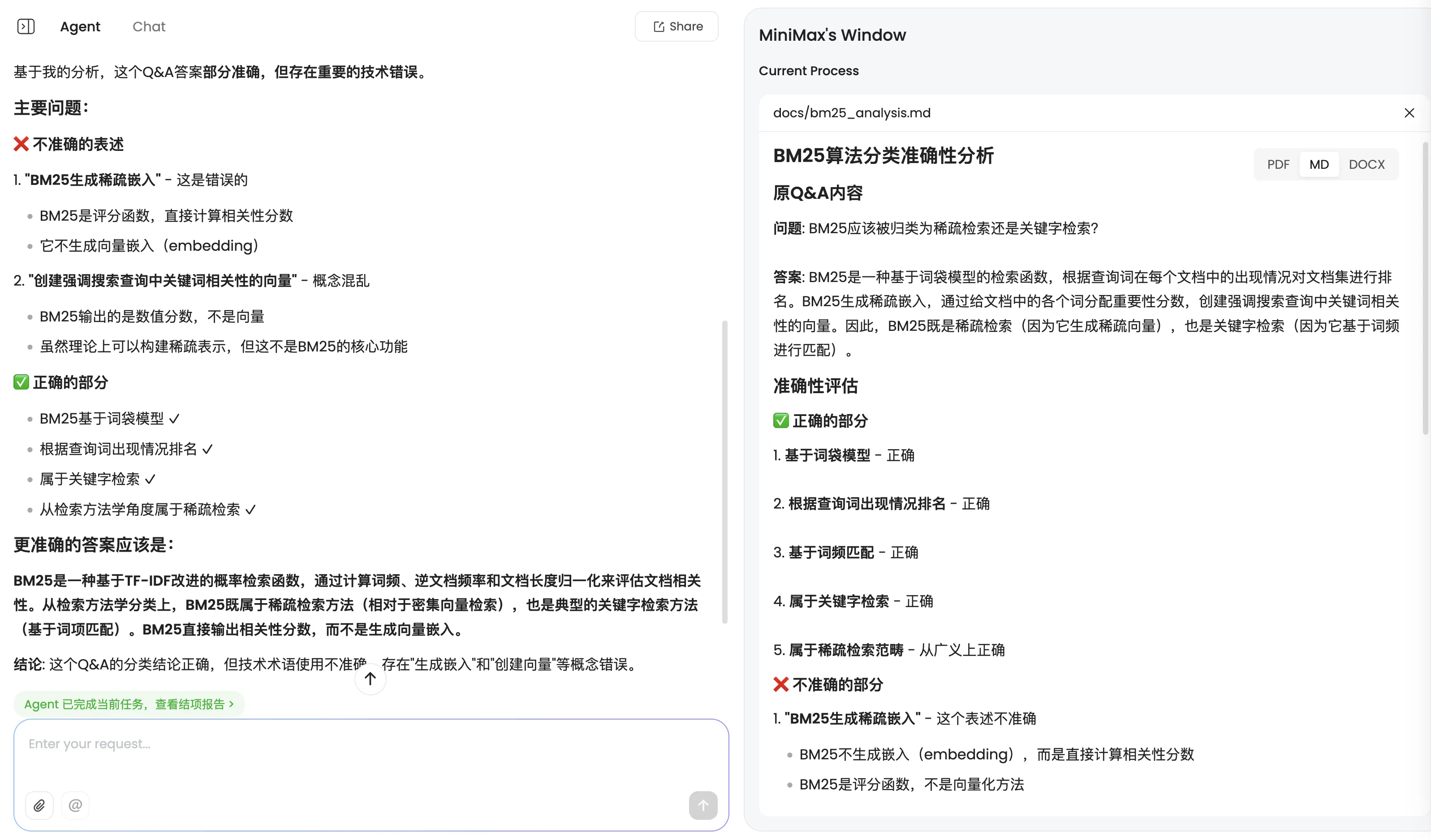The image size is (1431, 840).
Task: Collapse the sidebar with the panel icon
Action: click(x=26, y=26)
